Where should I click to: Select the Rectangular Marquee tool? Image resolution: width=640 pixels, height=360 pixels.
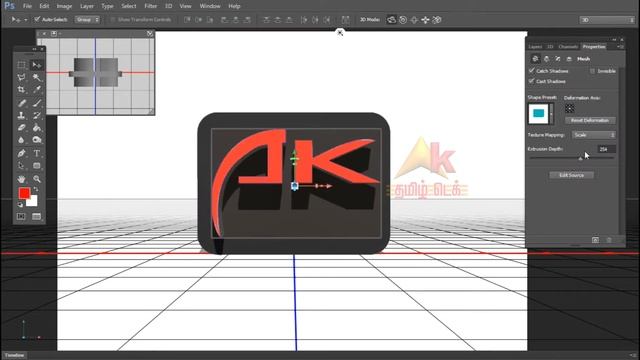tap(22, 65)
